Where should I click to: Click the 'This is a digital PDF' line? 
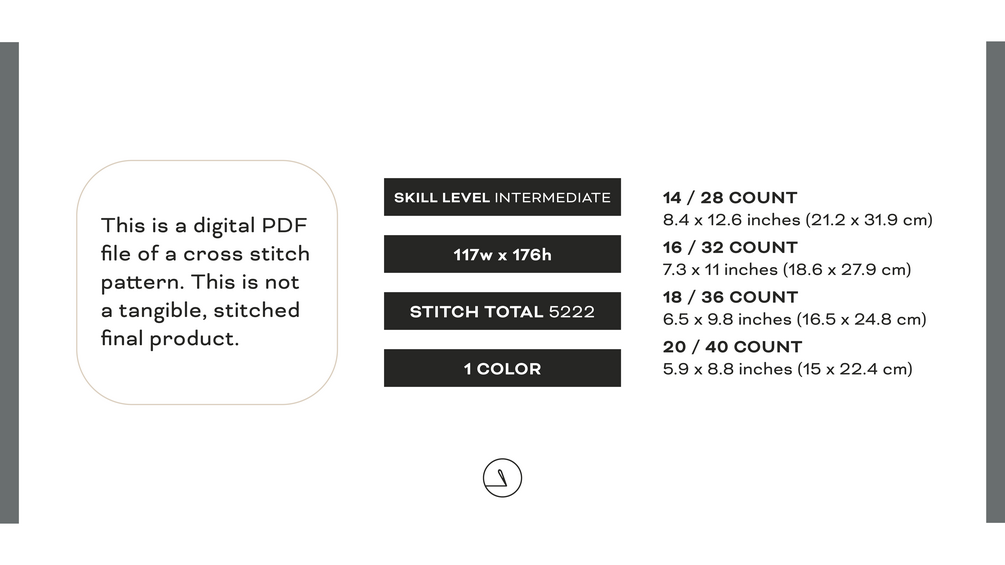[x=204, y=225]
